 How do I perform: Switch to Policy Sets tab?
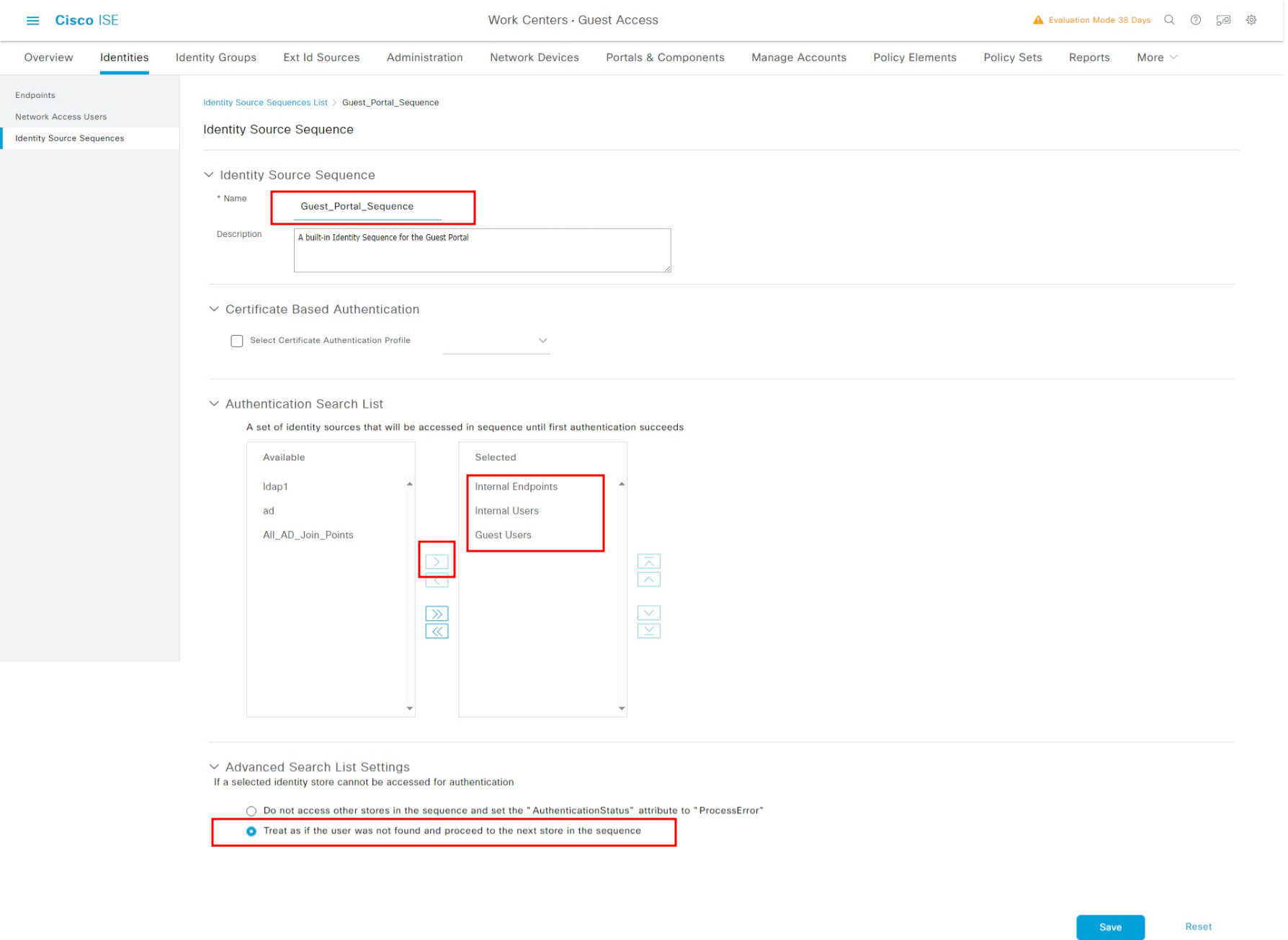click(x=1013, y=58)
